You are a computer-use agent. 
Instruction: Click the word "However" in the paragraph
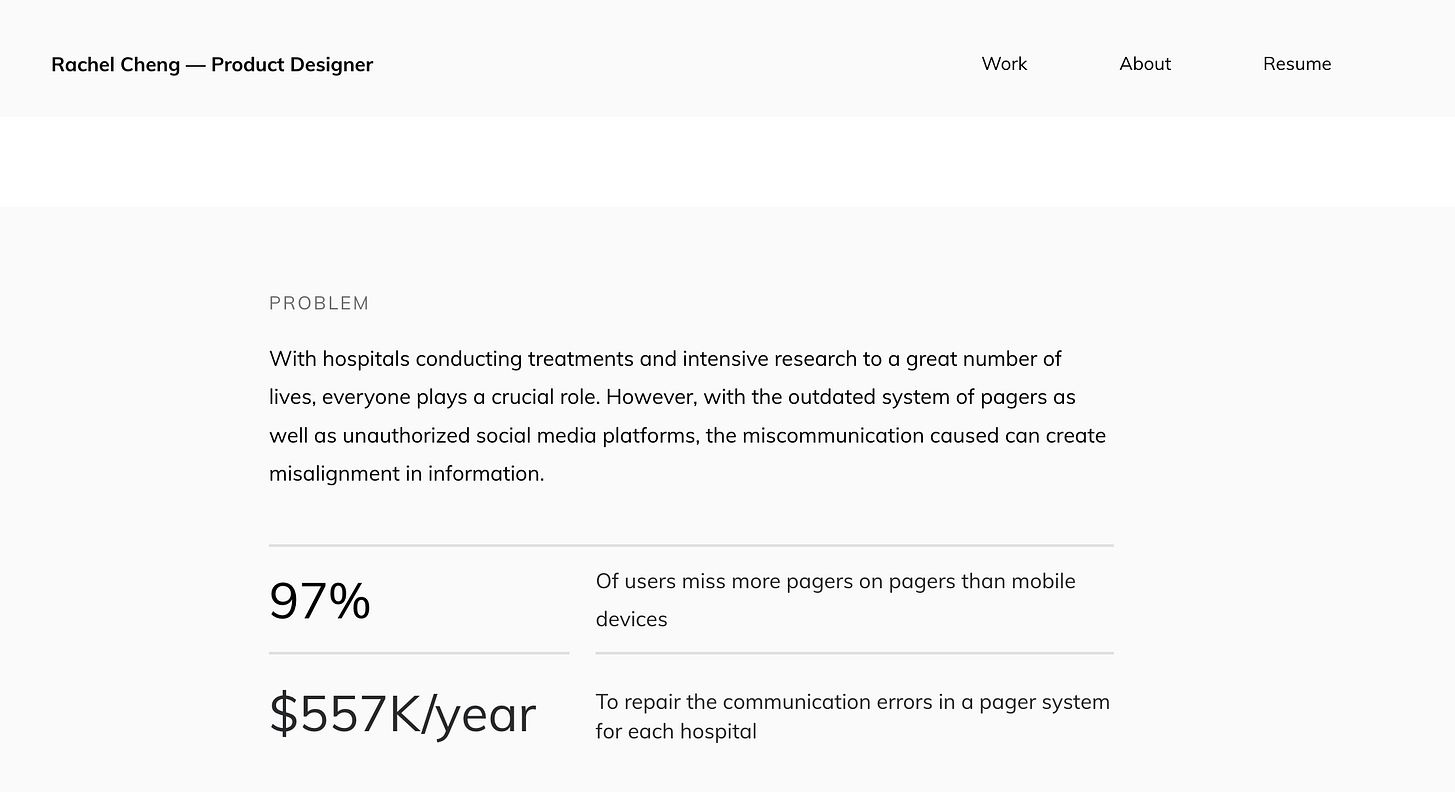(650, 397)
